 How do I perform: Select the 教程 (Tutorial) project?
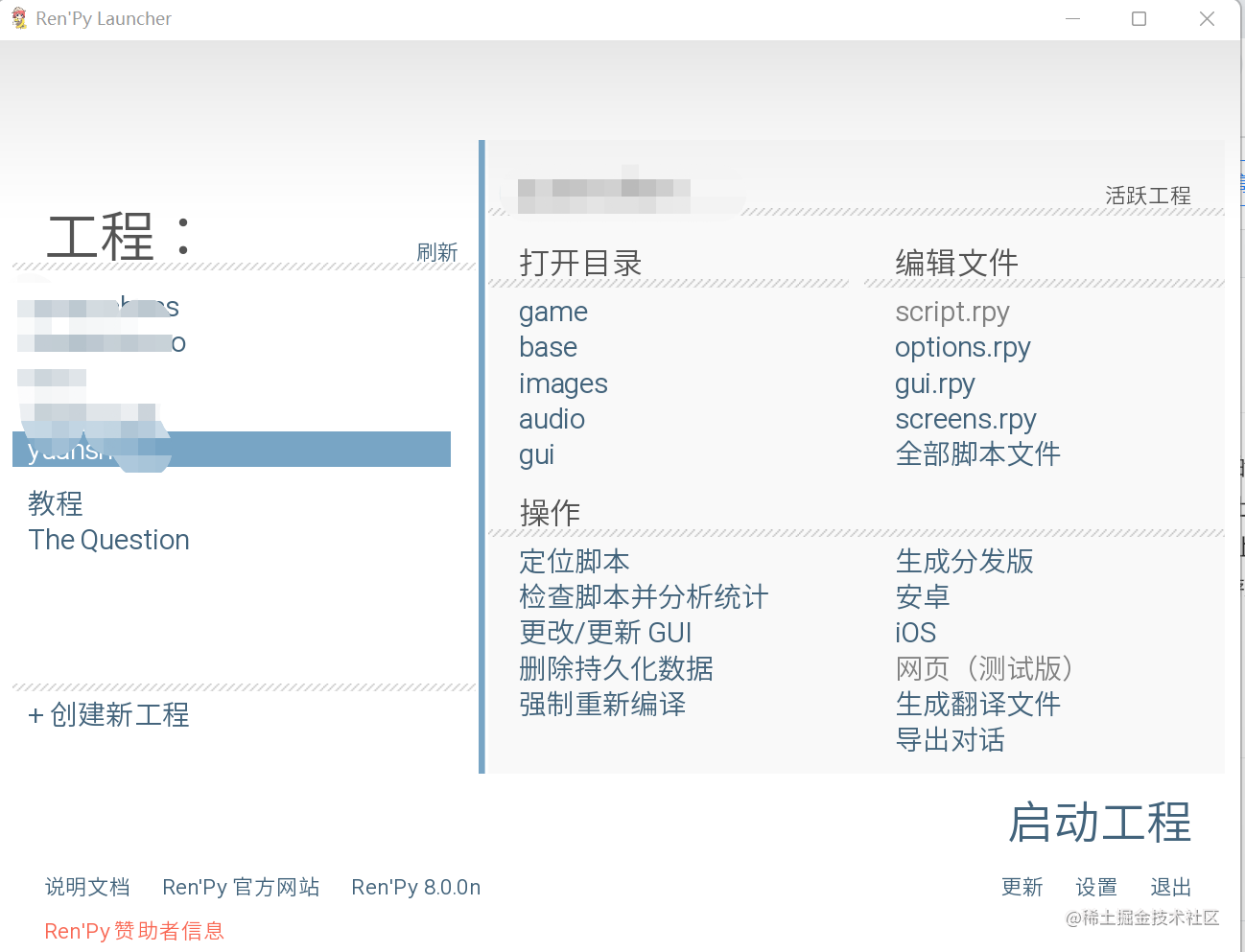coord(56,503)
